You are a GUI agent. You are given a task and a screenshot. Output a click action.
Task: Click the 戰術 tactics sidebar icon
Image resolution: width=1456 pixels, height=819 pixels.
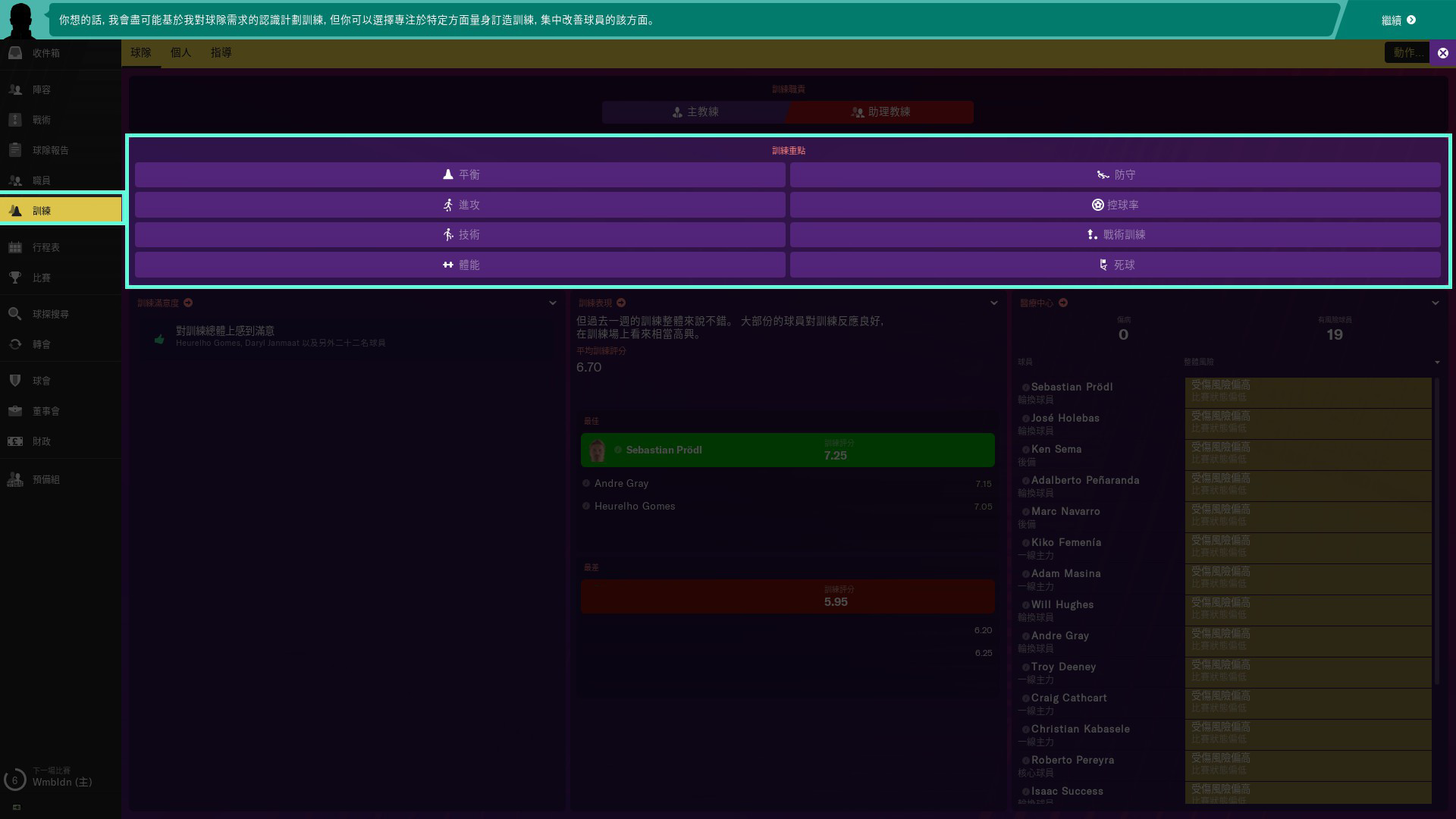pyautogui.click(x=15, y=120)
